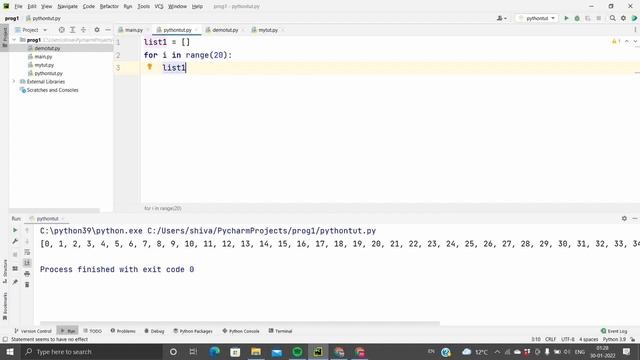The height and width of the screenshot is (360, 640).
Task: Hide the Run tool window
Action: [634, 218]
